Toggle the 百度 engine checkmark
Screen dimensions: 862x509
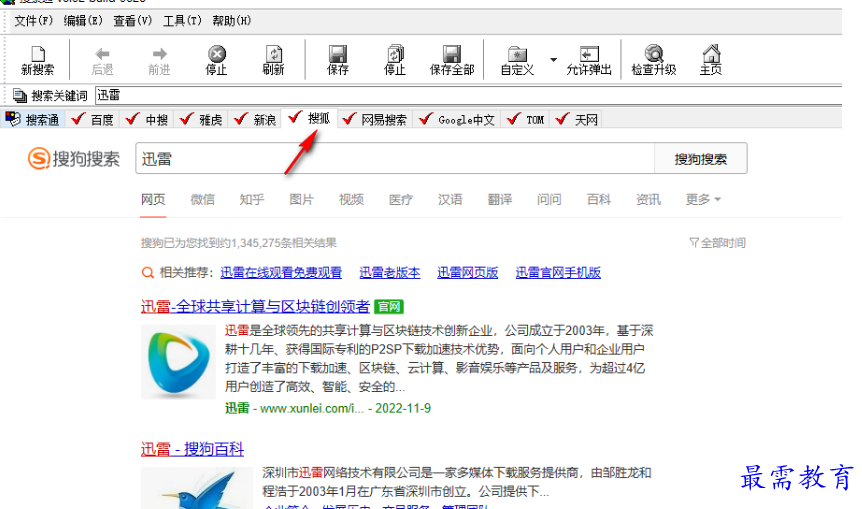(x=78, y=119)
